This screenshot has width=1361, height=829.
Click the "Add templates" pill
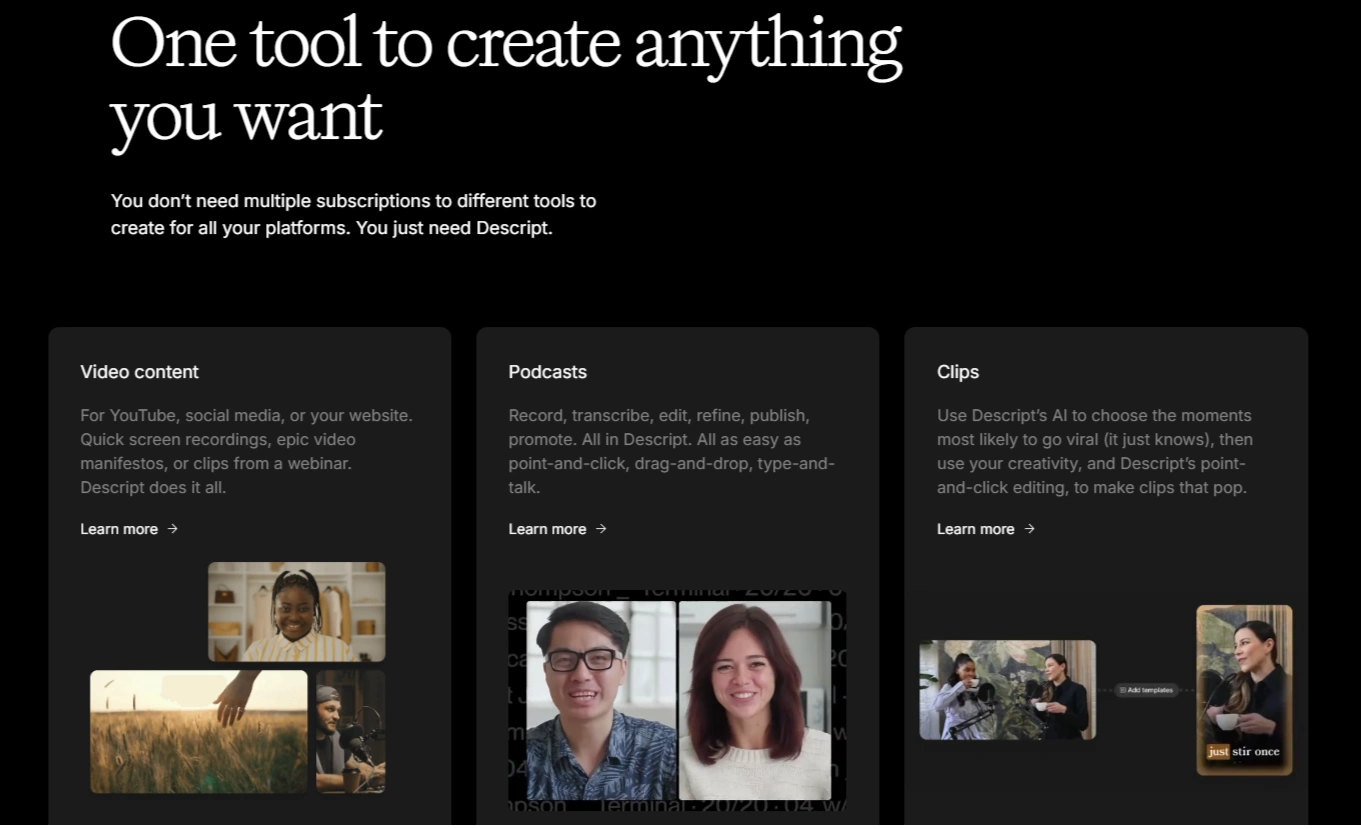click(x=1147, y=690)
